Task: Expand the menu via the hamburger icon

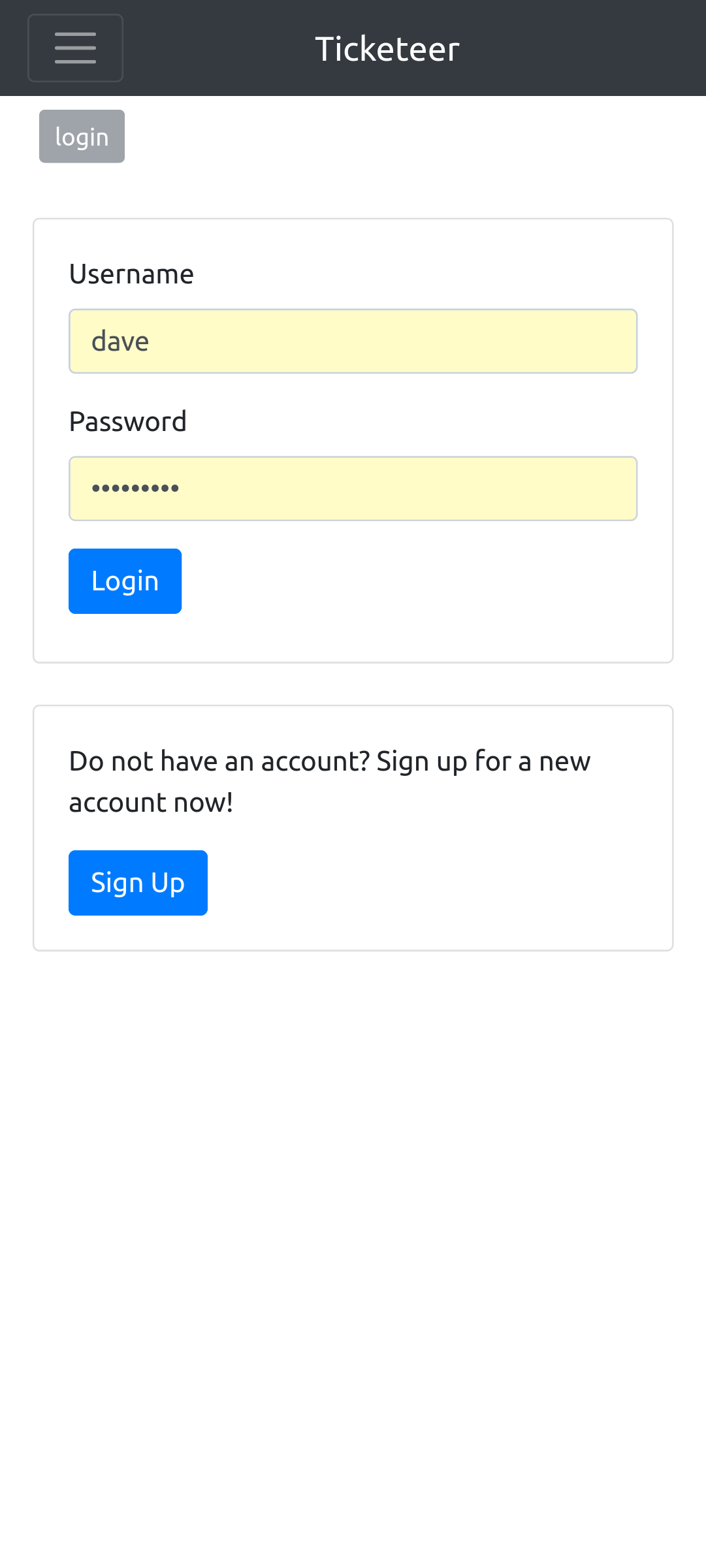Action: tap(75, 48)
